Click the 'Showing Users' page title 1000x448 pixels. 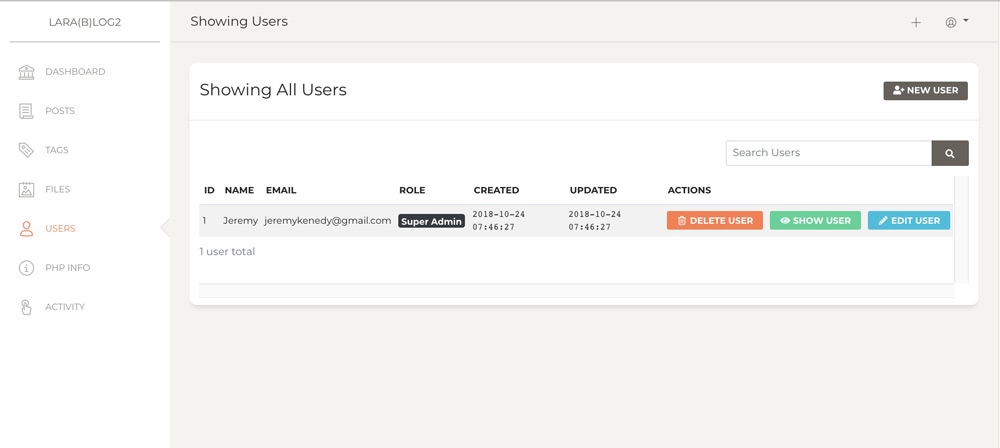239,22
